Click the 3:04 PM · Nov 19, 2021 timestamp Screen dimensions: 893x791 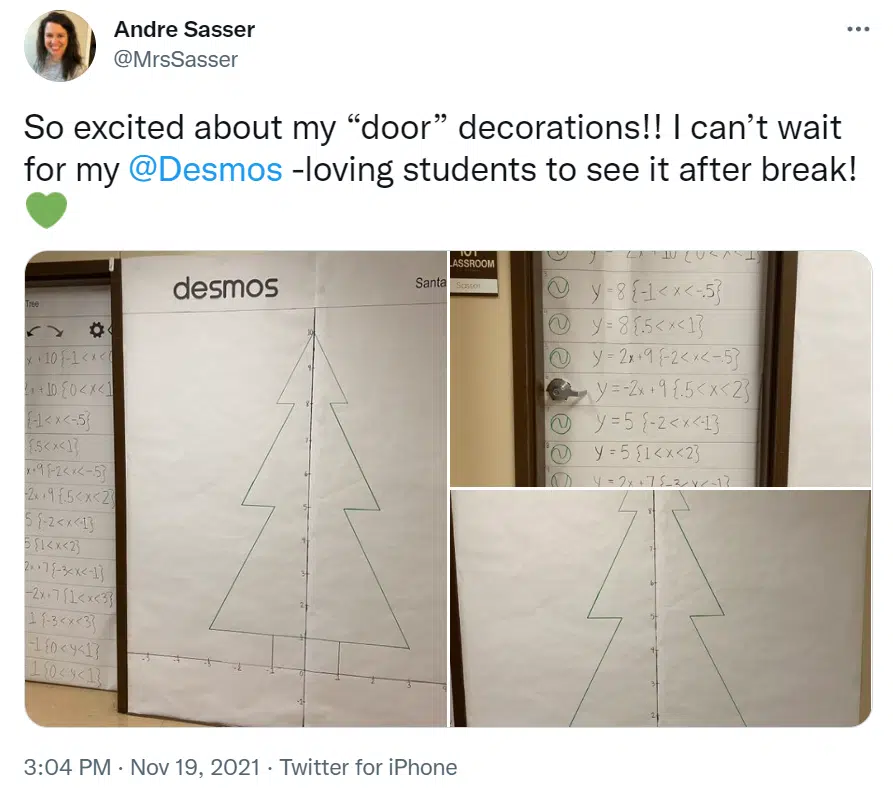coord(142,767)
